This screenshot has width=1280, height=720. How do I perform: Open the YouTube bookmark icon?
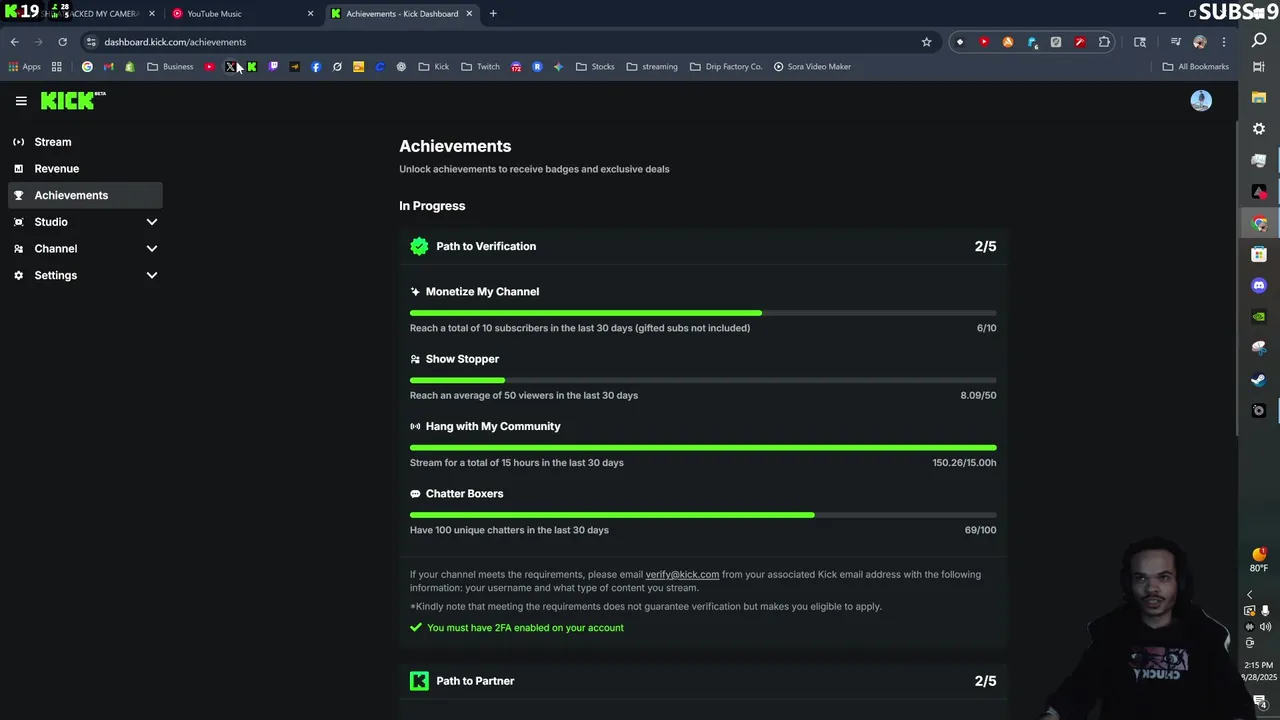click(x=209, y=67)
